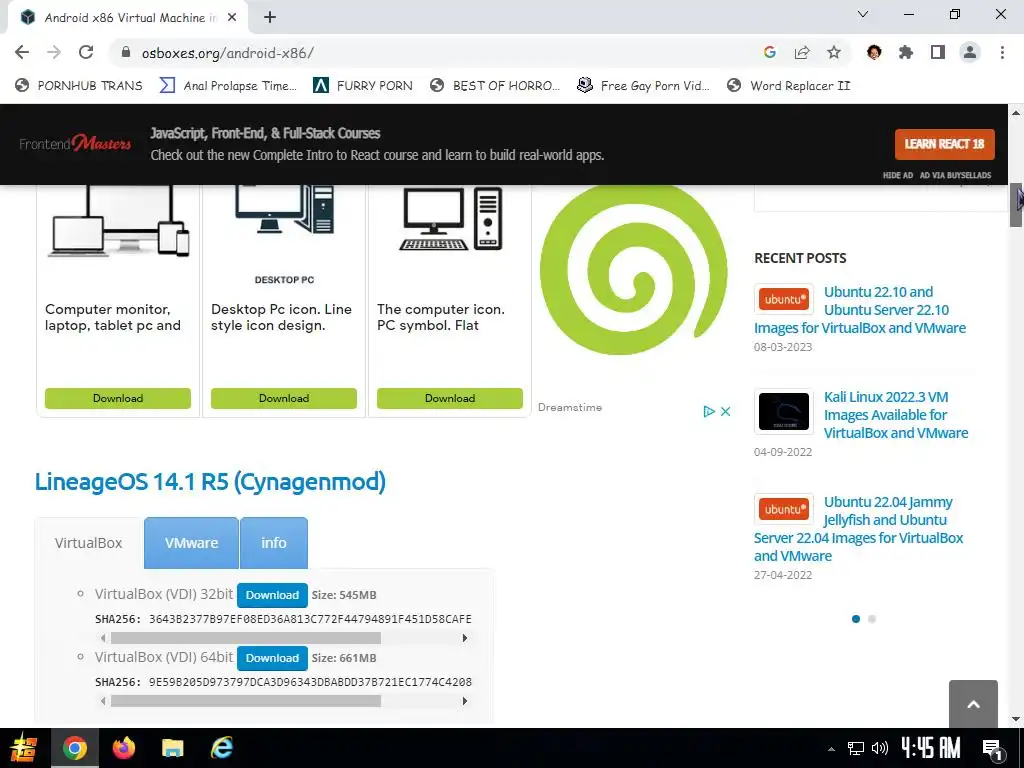Viewport: 1024px width, 768px height.
Task: Click the Dreamstime label text
Action: (569, 408)
